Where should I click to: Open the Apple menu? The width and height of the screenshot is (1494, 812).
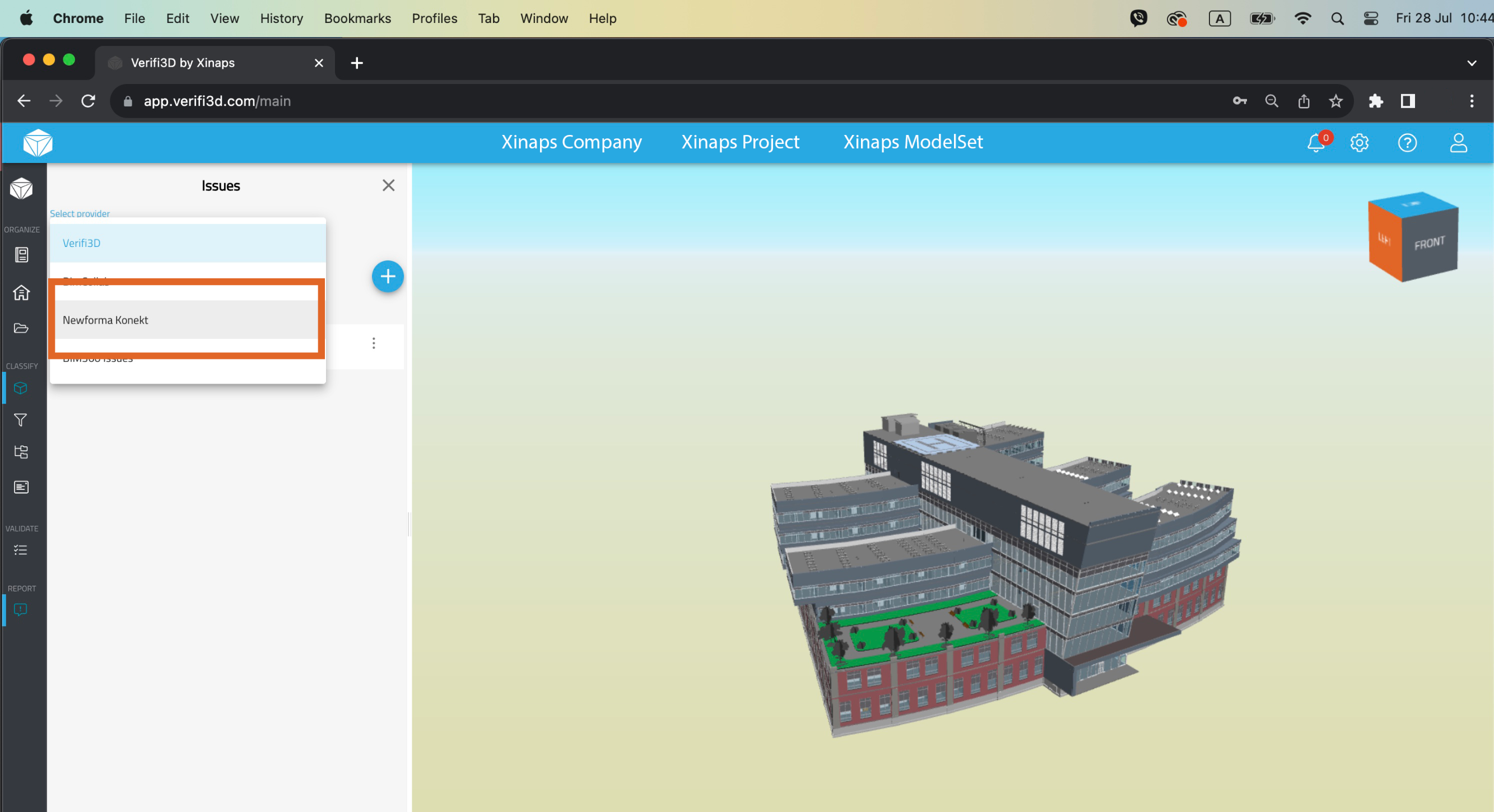pos(27,18)
